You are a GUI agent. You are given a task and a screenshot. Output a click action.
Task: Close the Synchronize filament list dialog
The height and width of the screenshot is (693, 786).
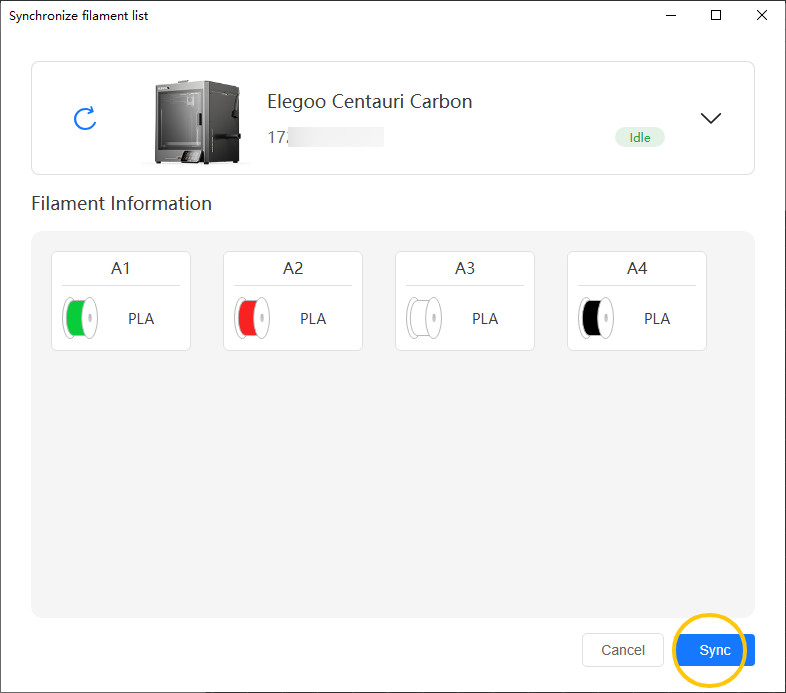coord(761,16)
